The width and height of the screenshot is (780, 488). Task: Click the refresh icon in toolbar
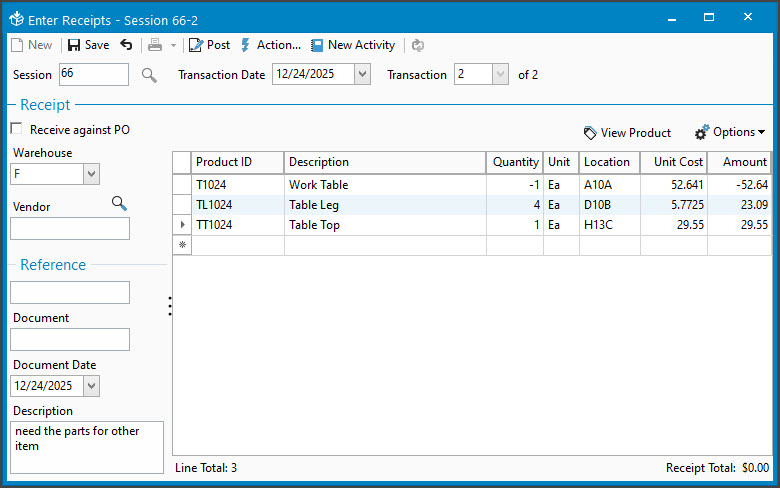coord(418,45)
